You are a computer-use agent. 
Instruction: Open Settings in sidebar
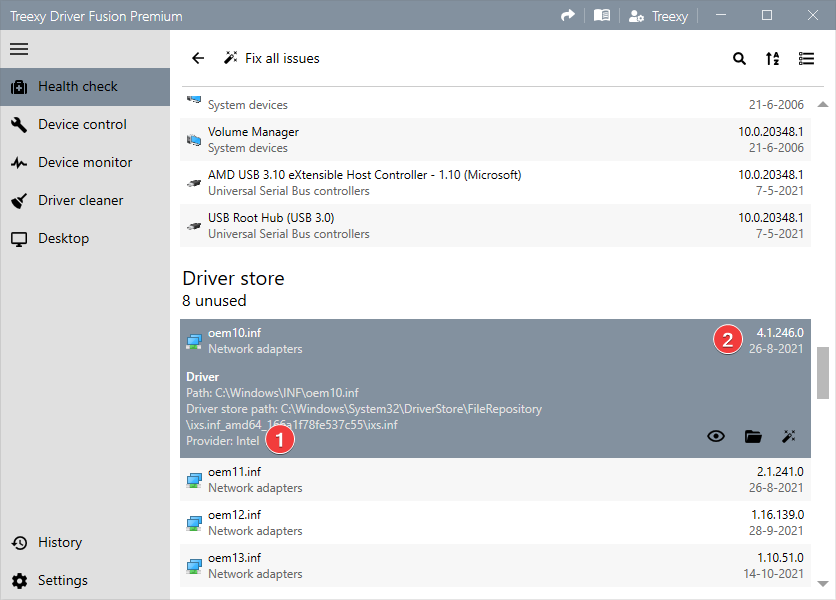pos(85,580)
